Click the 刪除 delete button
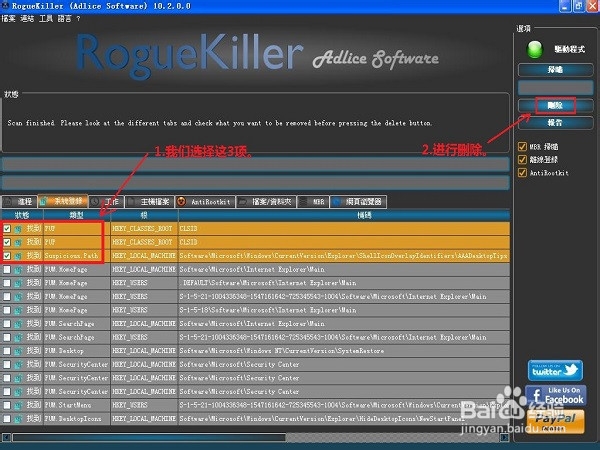The image size is (600, 450). pos(555,105)
